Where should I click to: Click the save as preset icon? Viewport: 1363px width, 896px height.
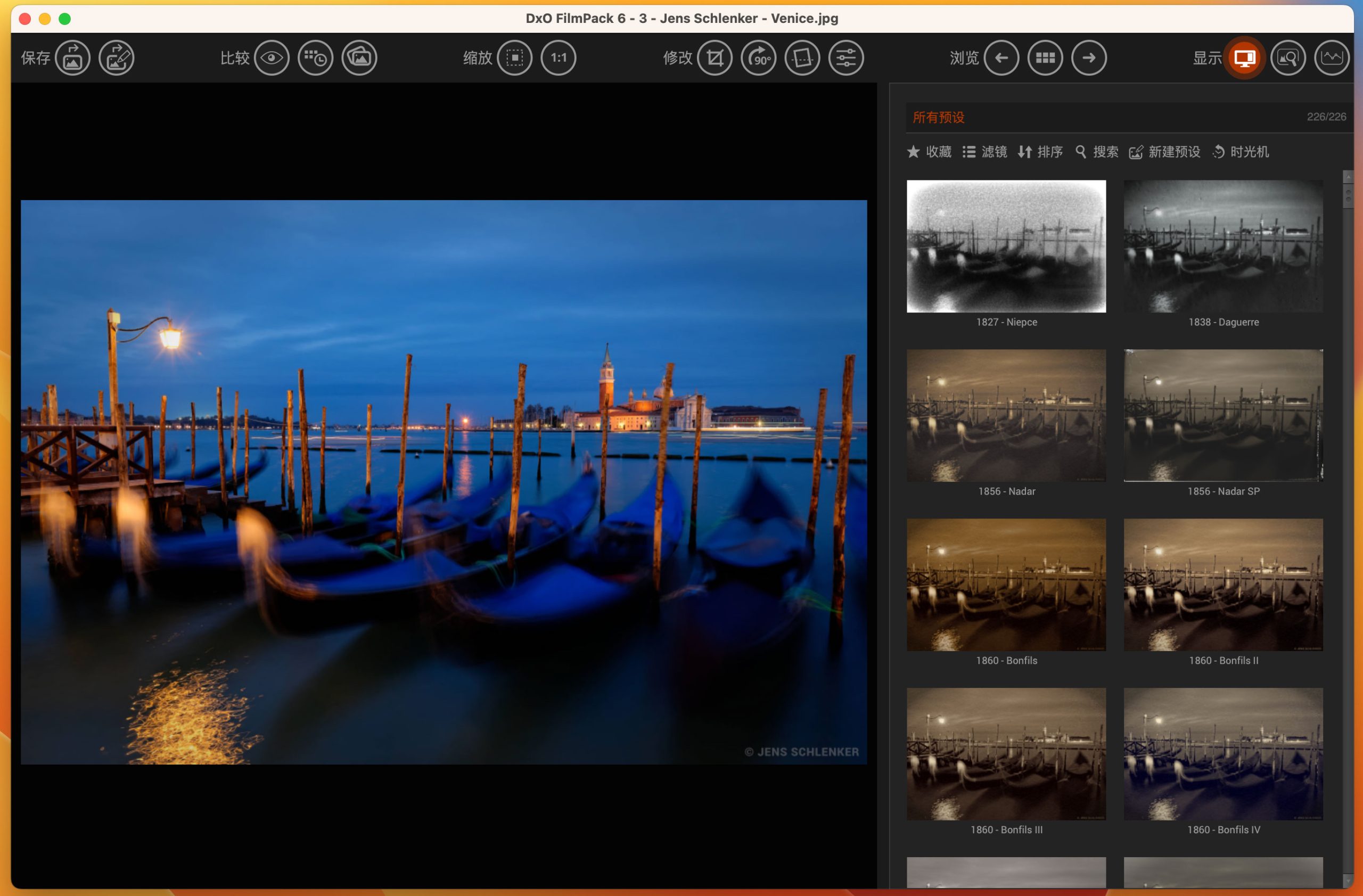coord(116,58)
